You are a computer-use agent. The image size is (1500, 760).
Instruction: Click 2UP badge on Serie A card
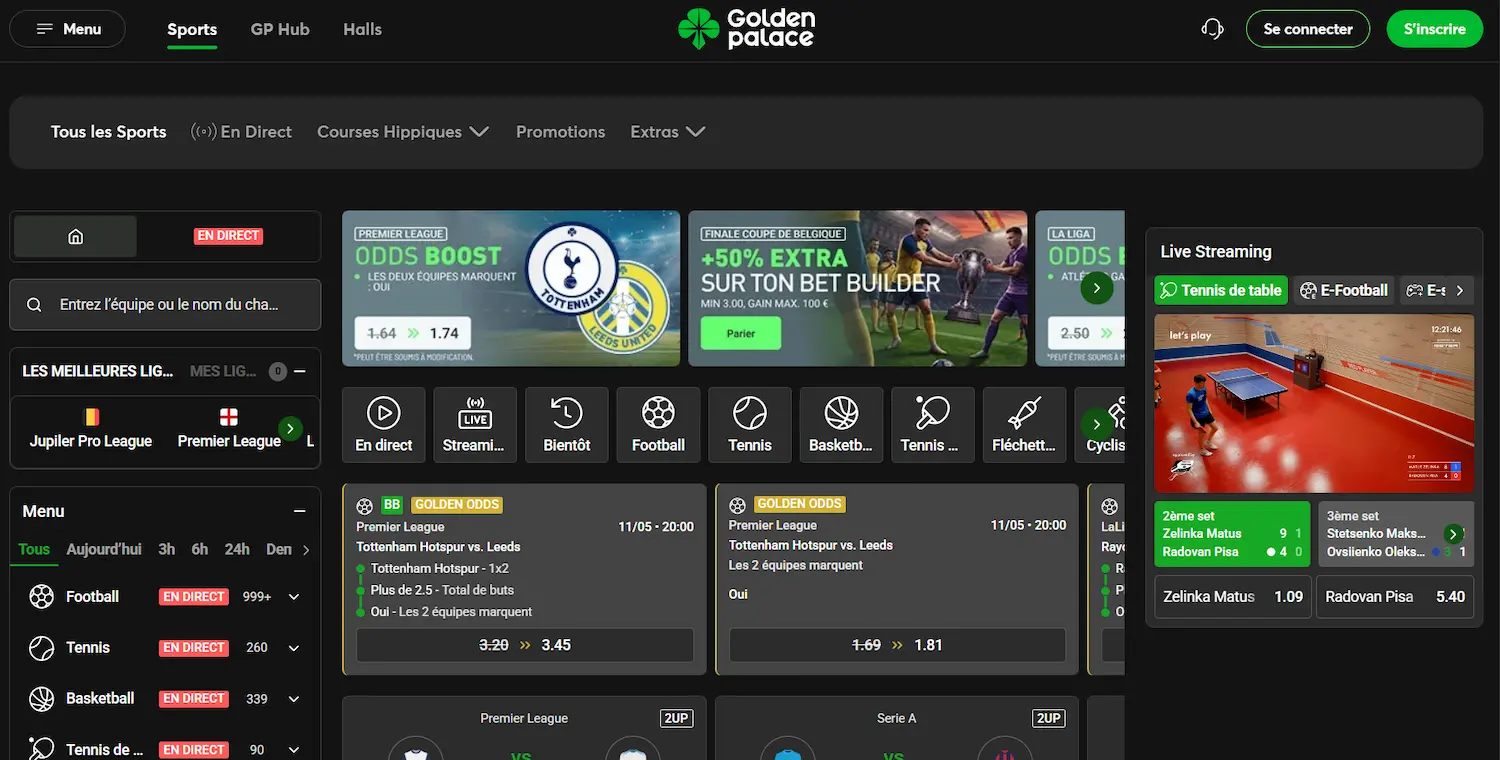click(1049, 718)
